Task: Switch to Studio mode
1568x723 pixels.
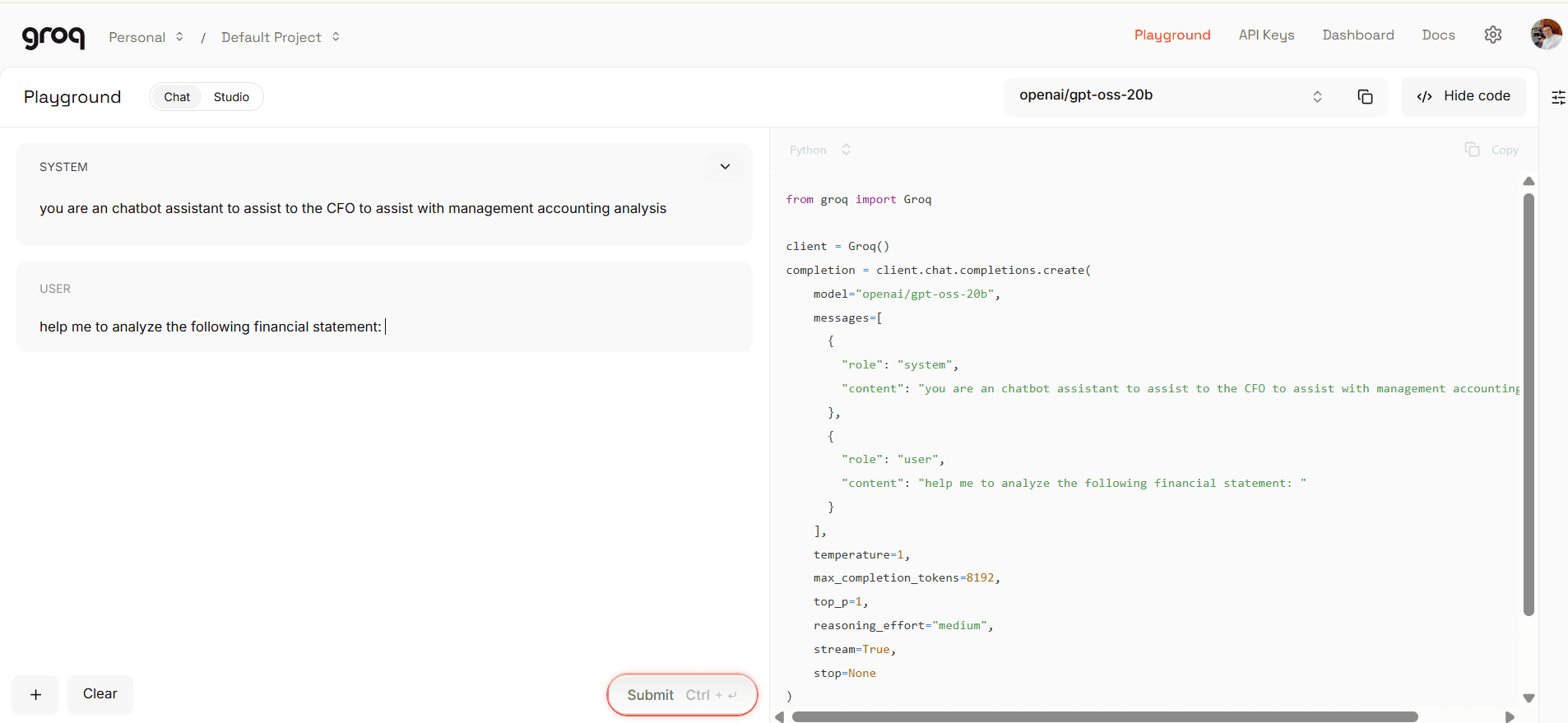Action: pyautogui.click(x=231, y=97)
